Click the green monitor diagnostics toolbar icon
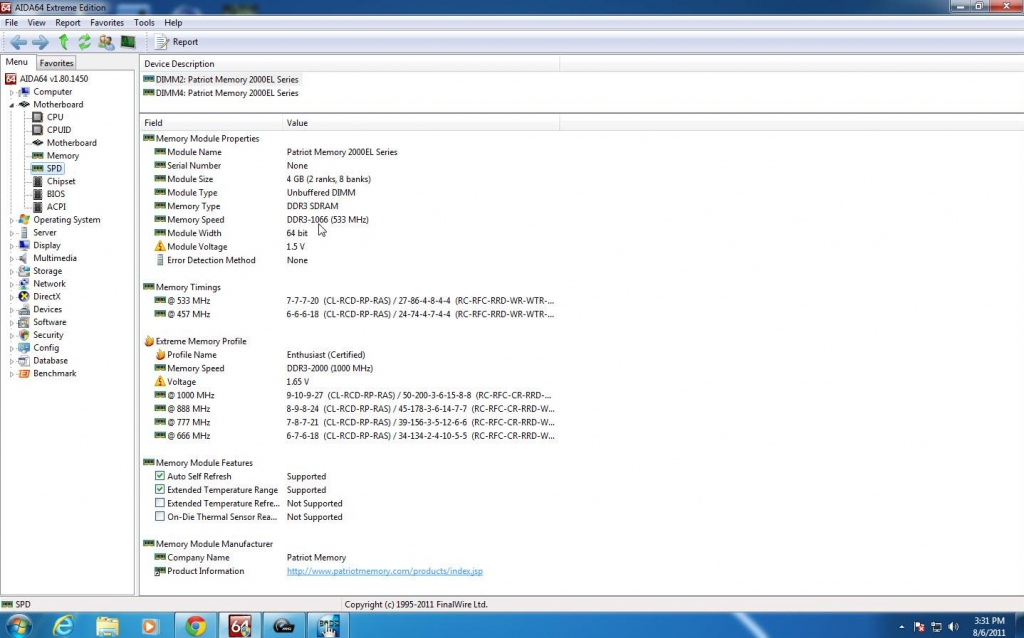1024x638 pixels. pyautogui.click(x=128, y=42)
